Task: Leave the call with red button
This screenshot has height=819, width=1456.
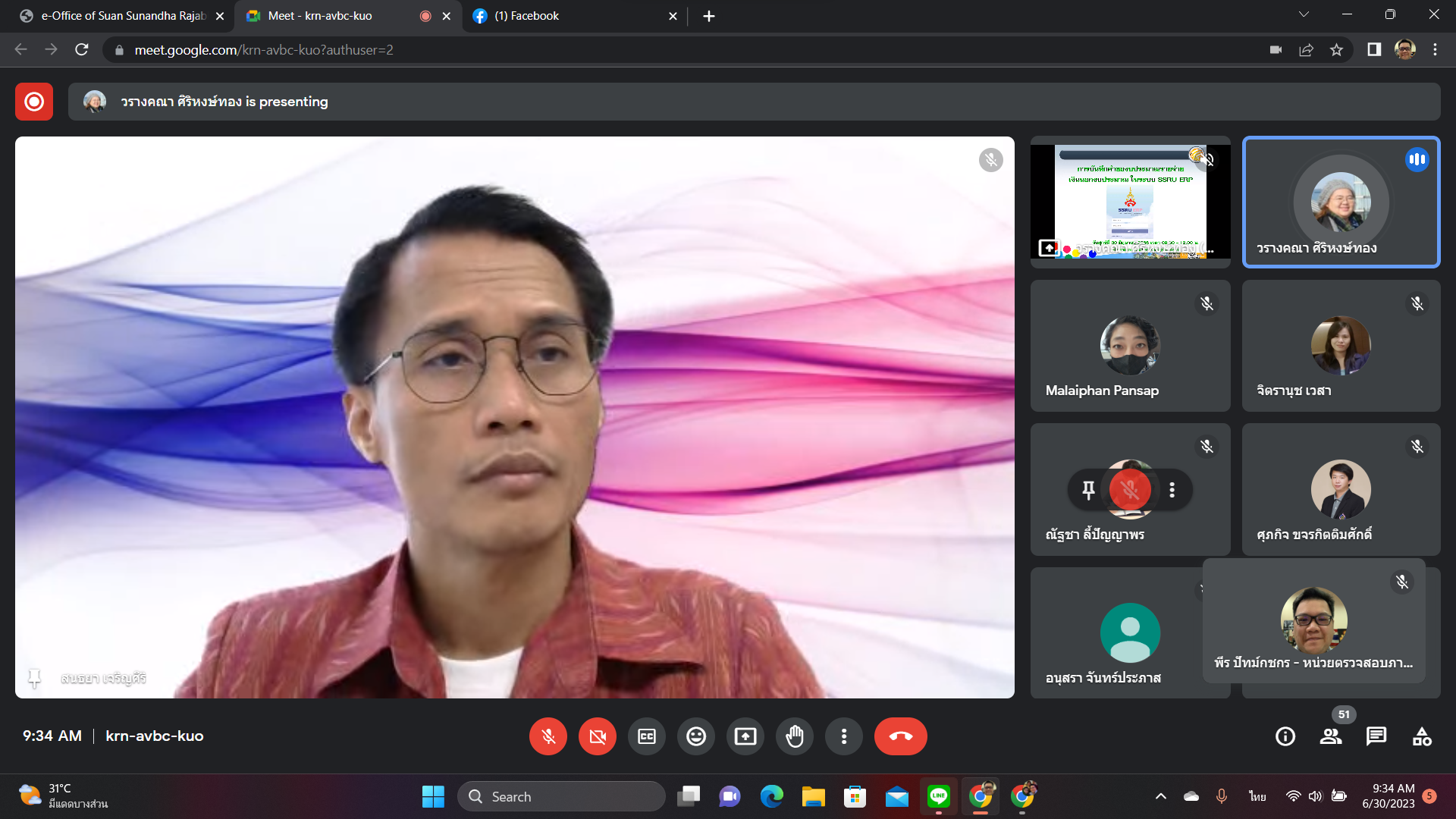Action: pos(900,736)
